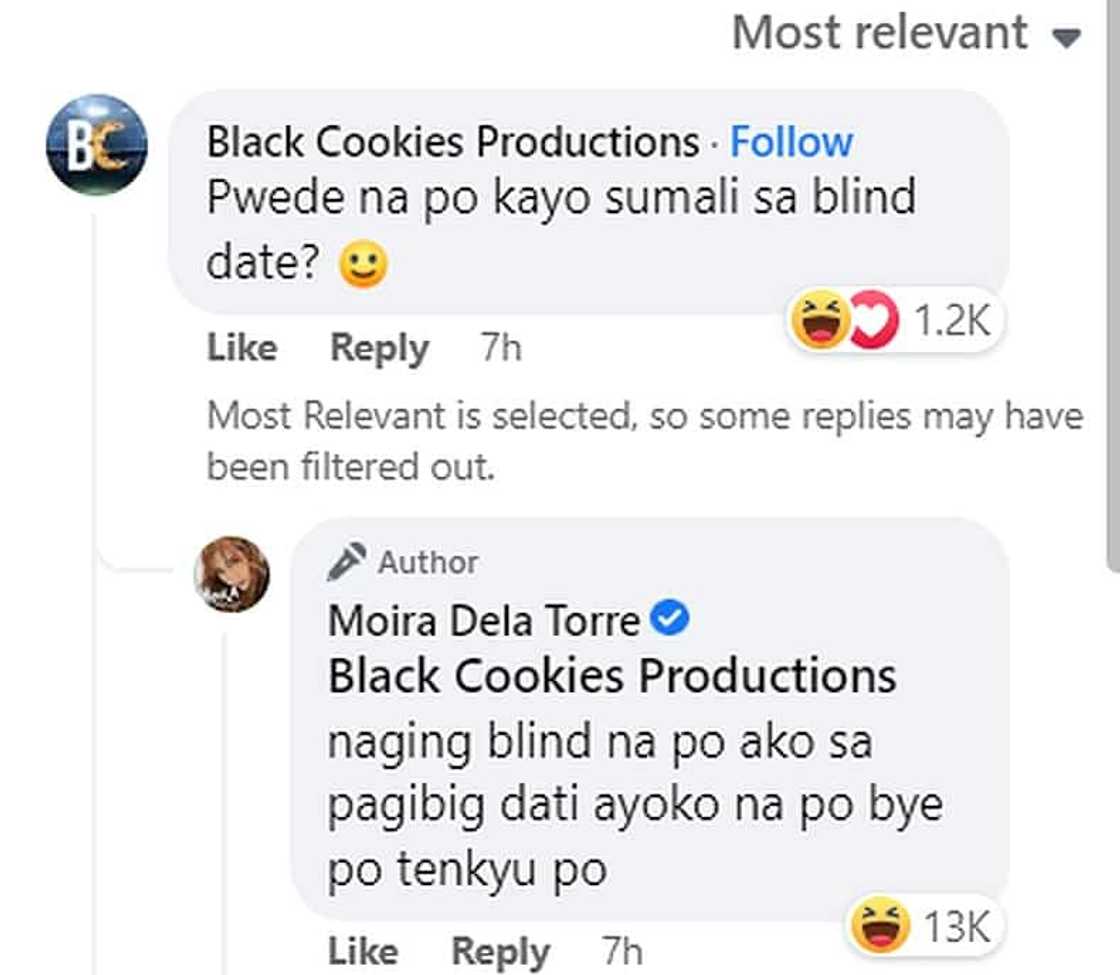Click the 7h timestamp on first comment
This screenshot has width=1120, height=975.
coord(501,349)
